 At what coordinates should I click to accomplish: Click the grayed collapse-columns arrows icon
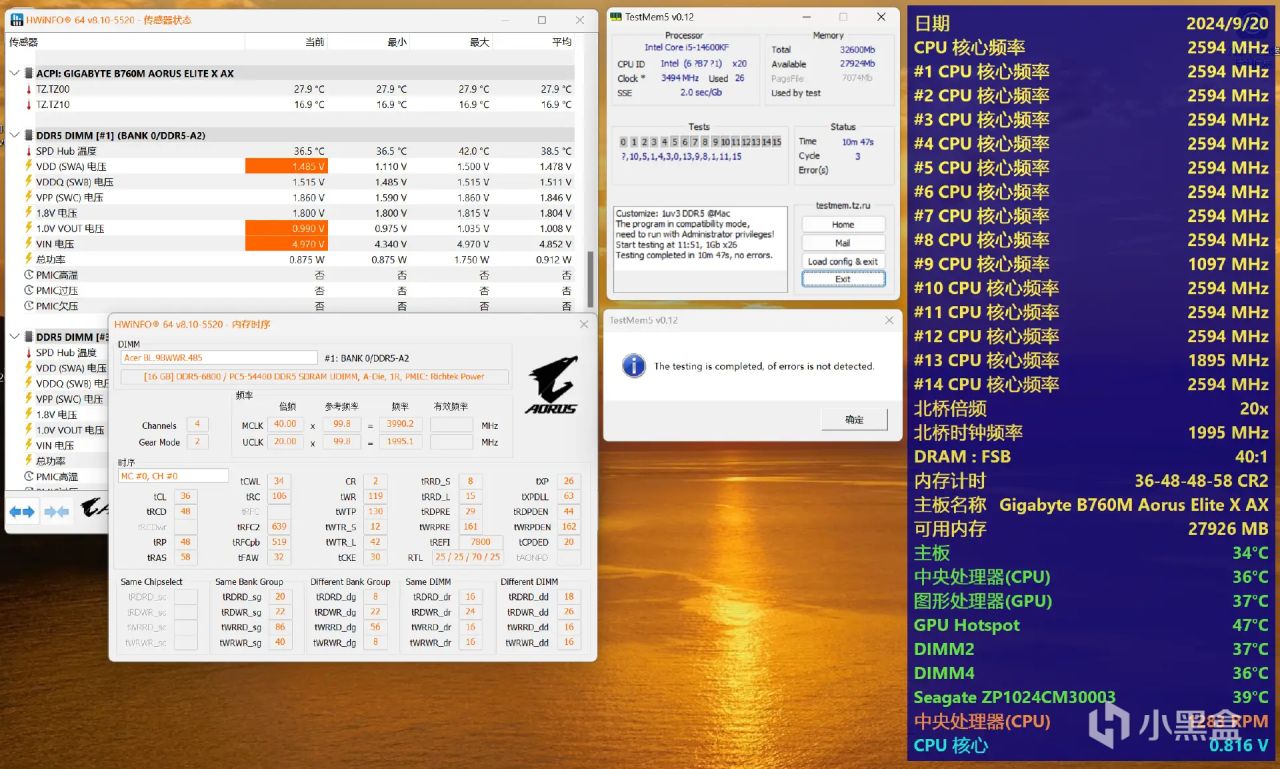pos(56,511)
